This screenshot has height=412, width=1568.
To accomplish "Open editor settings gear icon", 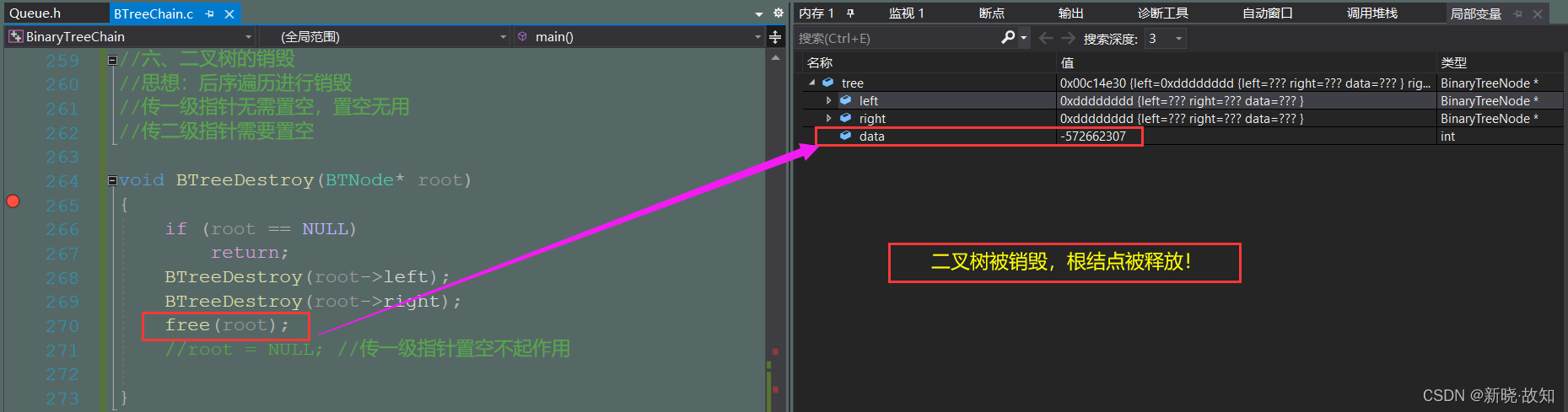I will [x=778, y=13].
